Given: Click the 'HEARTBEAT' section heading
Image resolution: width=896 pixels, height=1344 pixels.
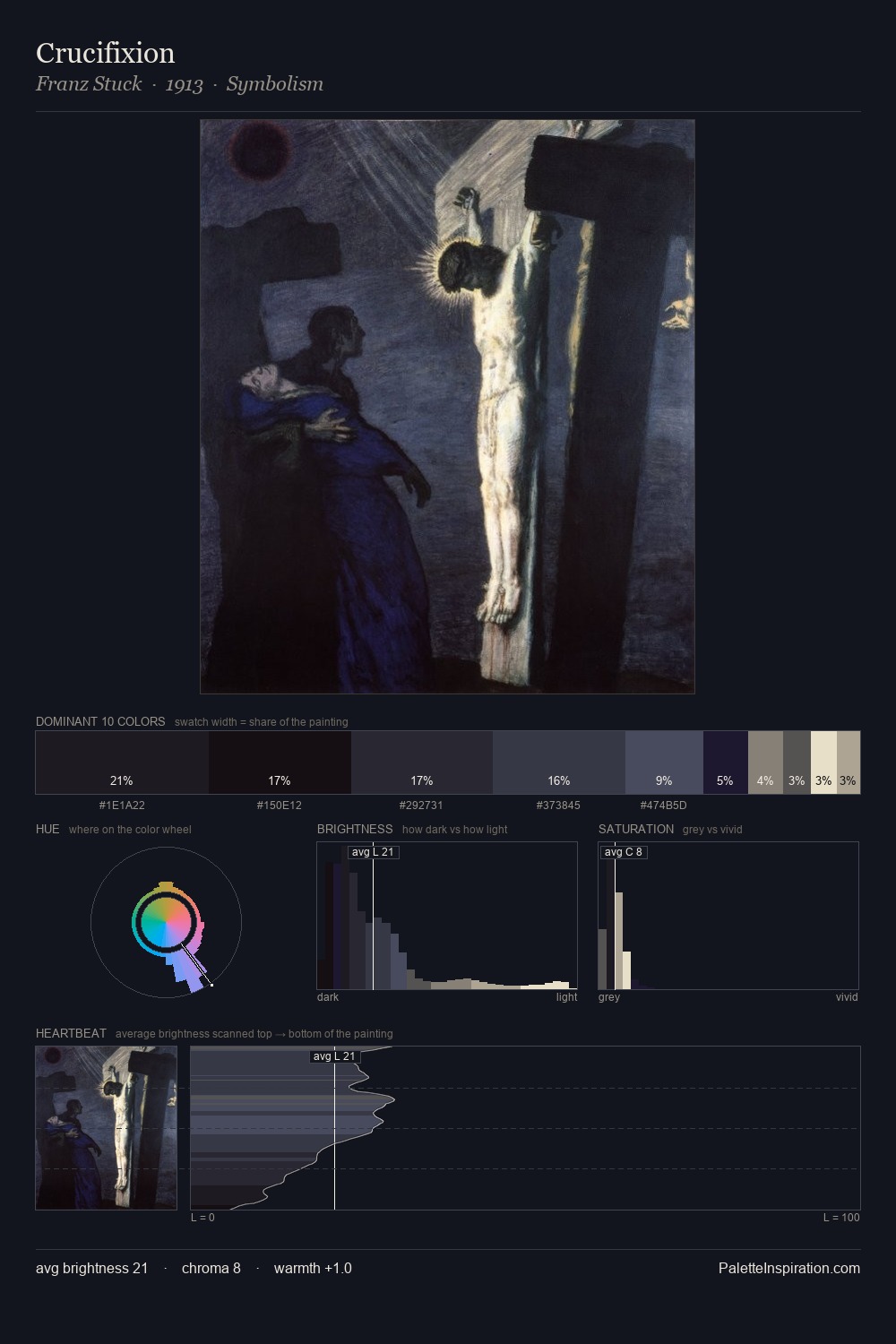Looking at the screenshot, I should (71, 1033).
